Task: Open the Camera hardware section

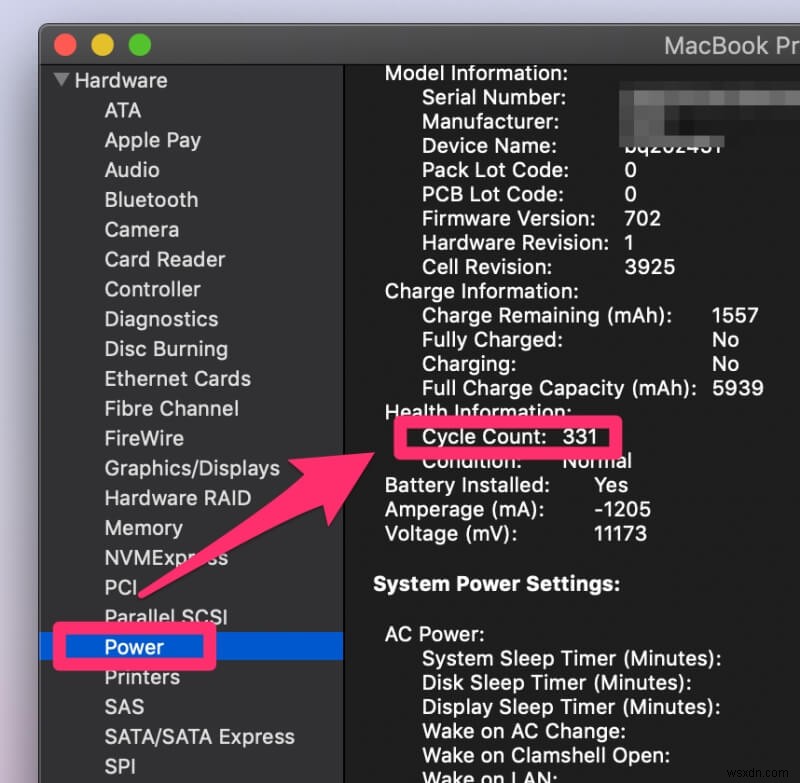Action: 141,229
